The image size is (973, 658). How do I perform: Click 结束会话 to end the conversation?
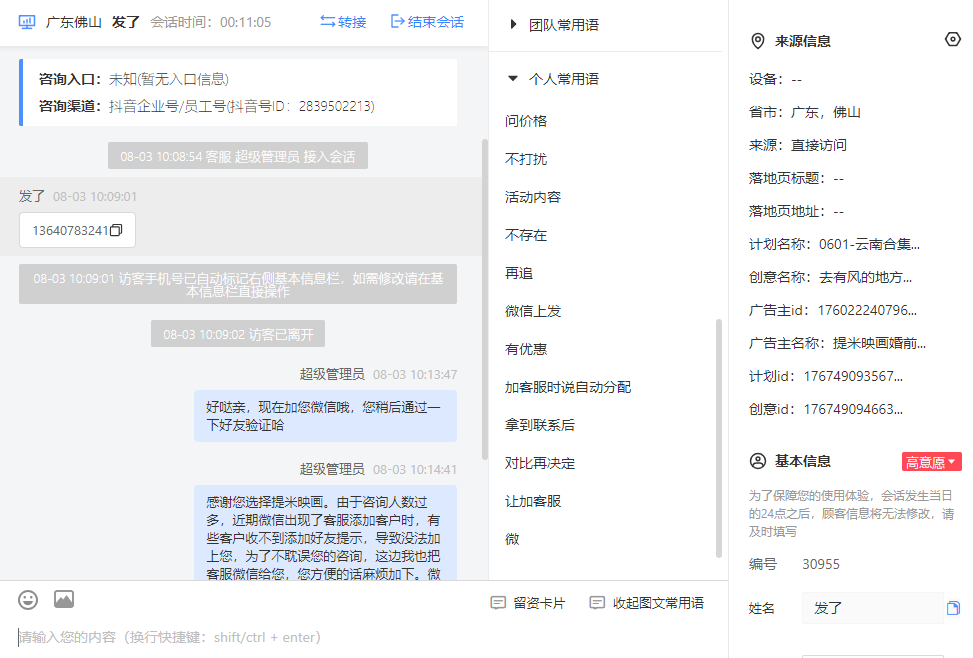427,22
